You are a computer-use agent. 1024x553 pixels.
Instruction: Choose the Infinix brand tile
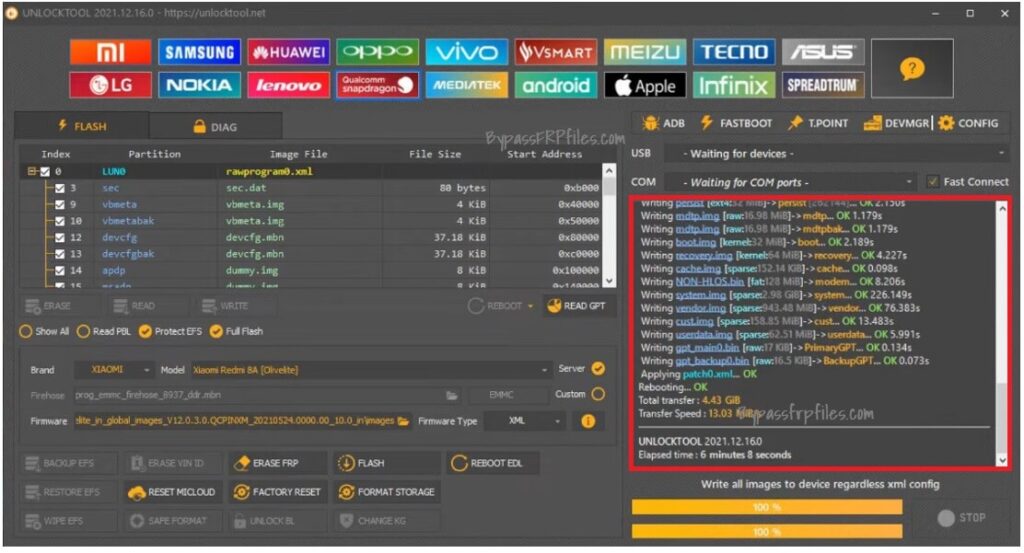pyautogui.click(x=733, y=85)
